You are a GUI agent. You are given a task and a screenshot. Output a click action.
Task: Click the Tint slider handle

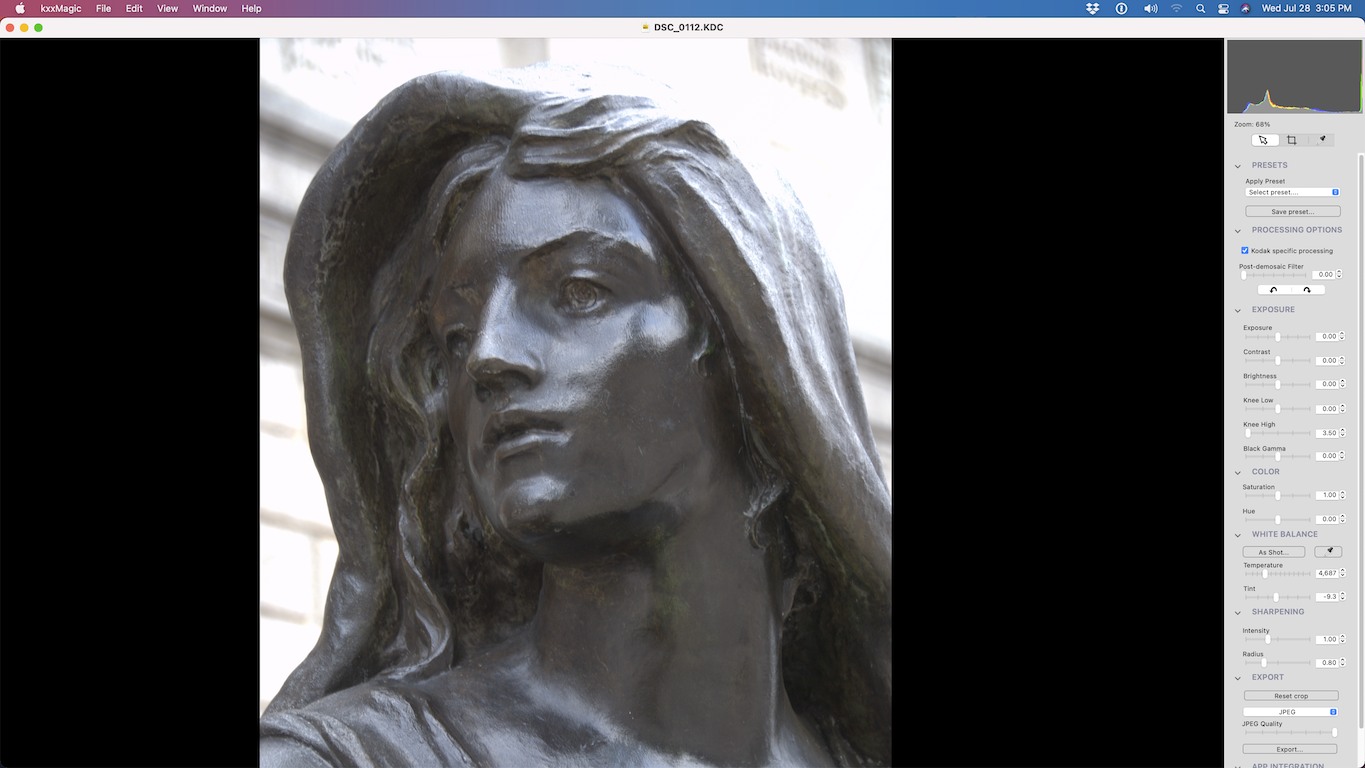click(1275, 597)
